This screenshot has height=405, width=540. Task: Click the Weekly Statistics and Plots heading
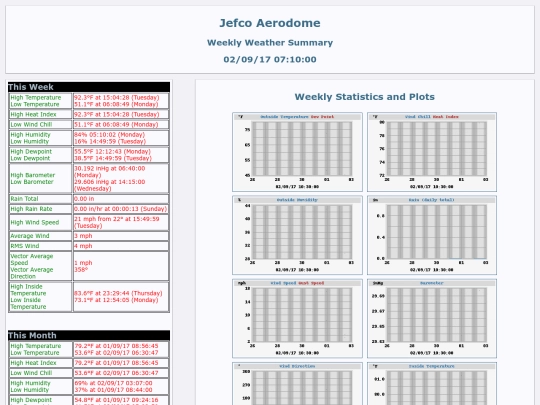(x=365, y=97)
